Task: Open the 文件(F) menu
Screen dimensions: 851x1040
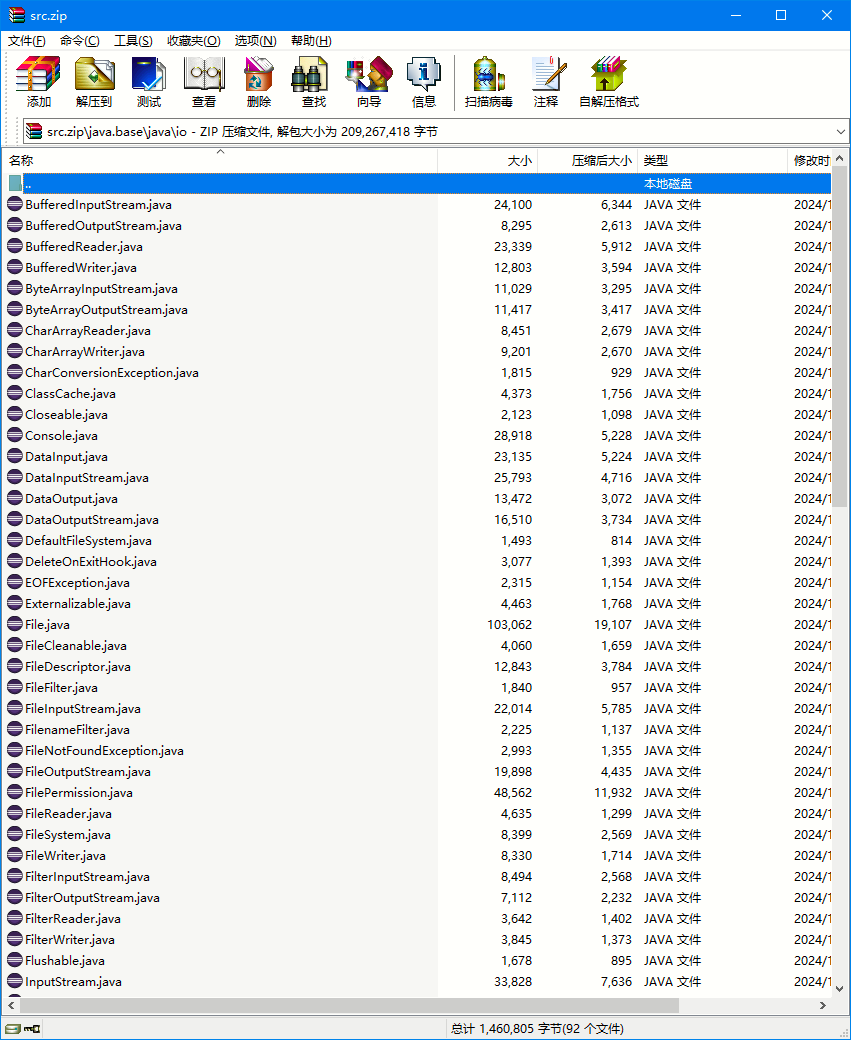Action: tap(27, 41)
